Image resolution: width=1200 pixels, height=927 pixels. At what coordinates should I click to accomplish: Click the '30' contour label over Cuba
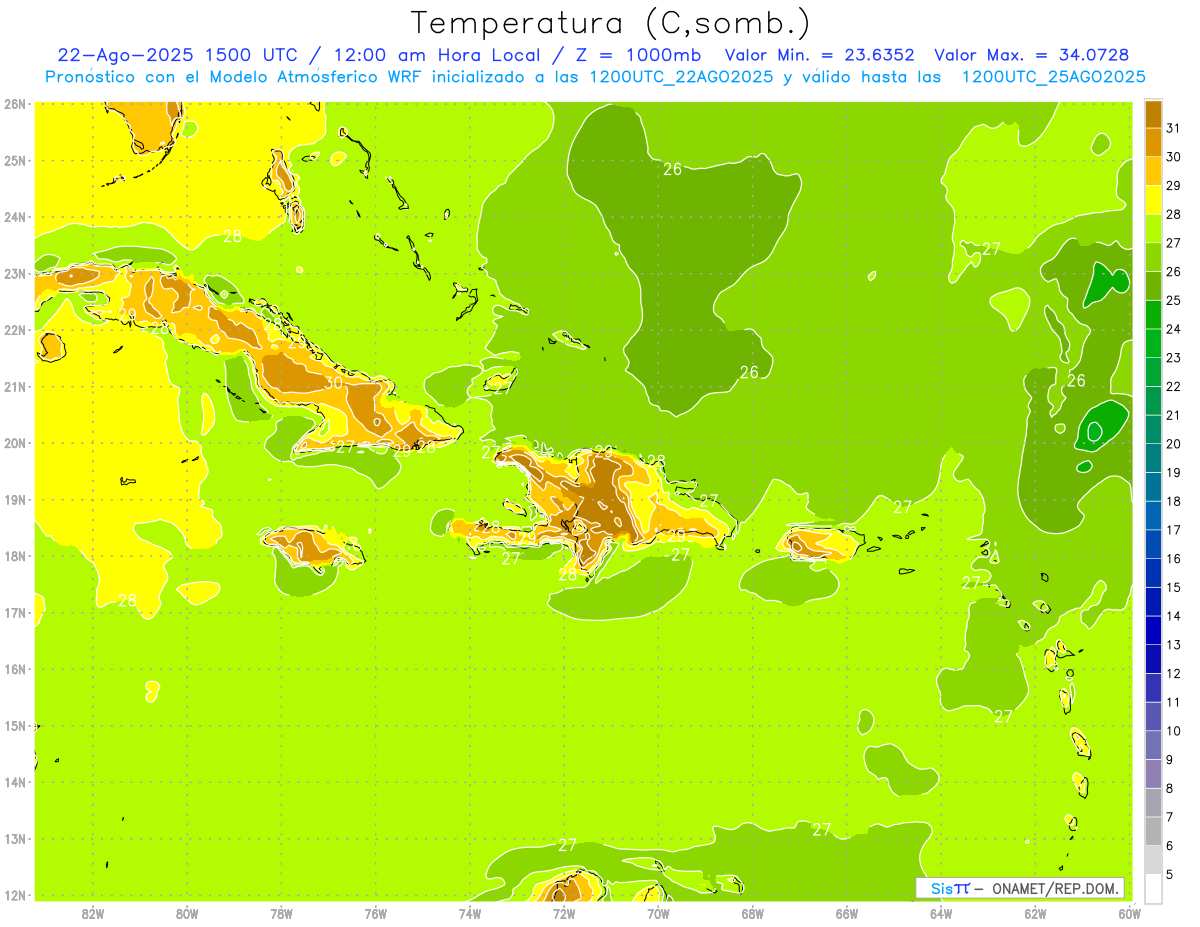point(334,382)
